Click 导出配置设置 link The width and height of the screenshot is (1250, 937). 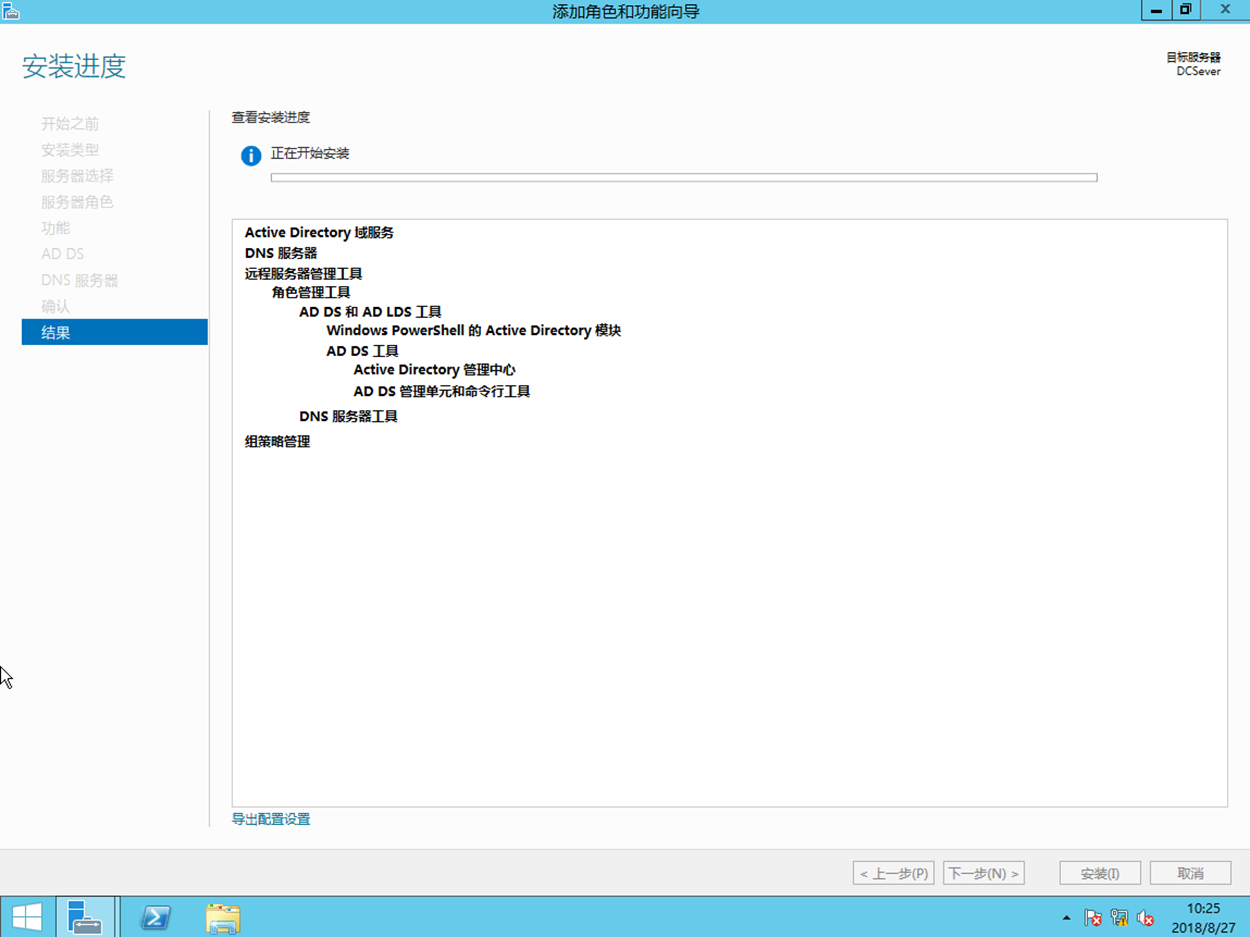coord(271,819)
